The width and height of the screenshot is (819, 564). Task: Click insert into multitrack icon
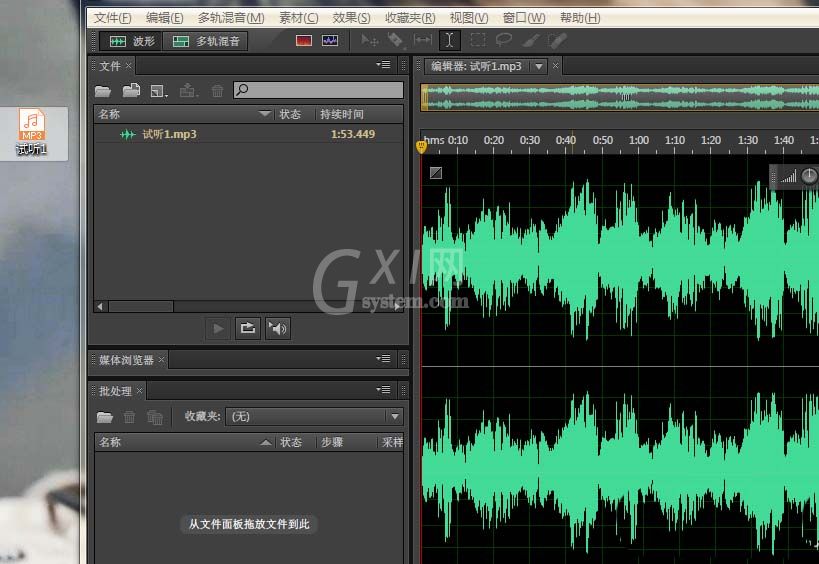(x=188, y=91)
